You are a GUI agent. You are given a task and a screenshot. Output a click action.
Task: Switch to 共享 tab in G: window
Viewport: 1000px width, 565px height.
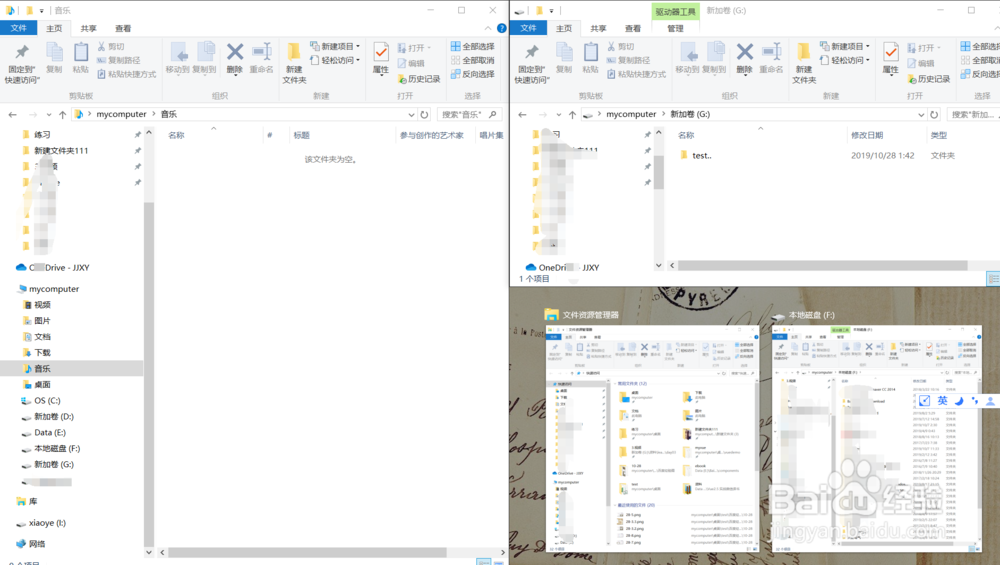(598, 28)
